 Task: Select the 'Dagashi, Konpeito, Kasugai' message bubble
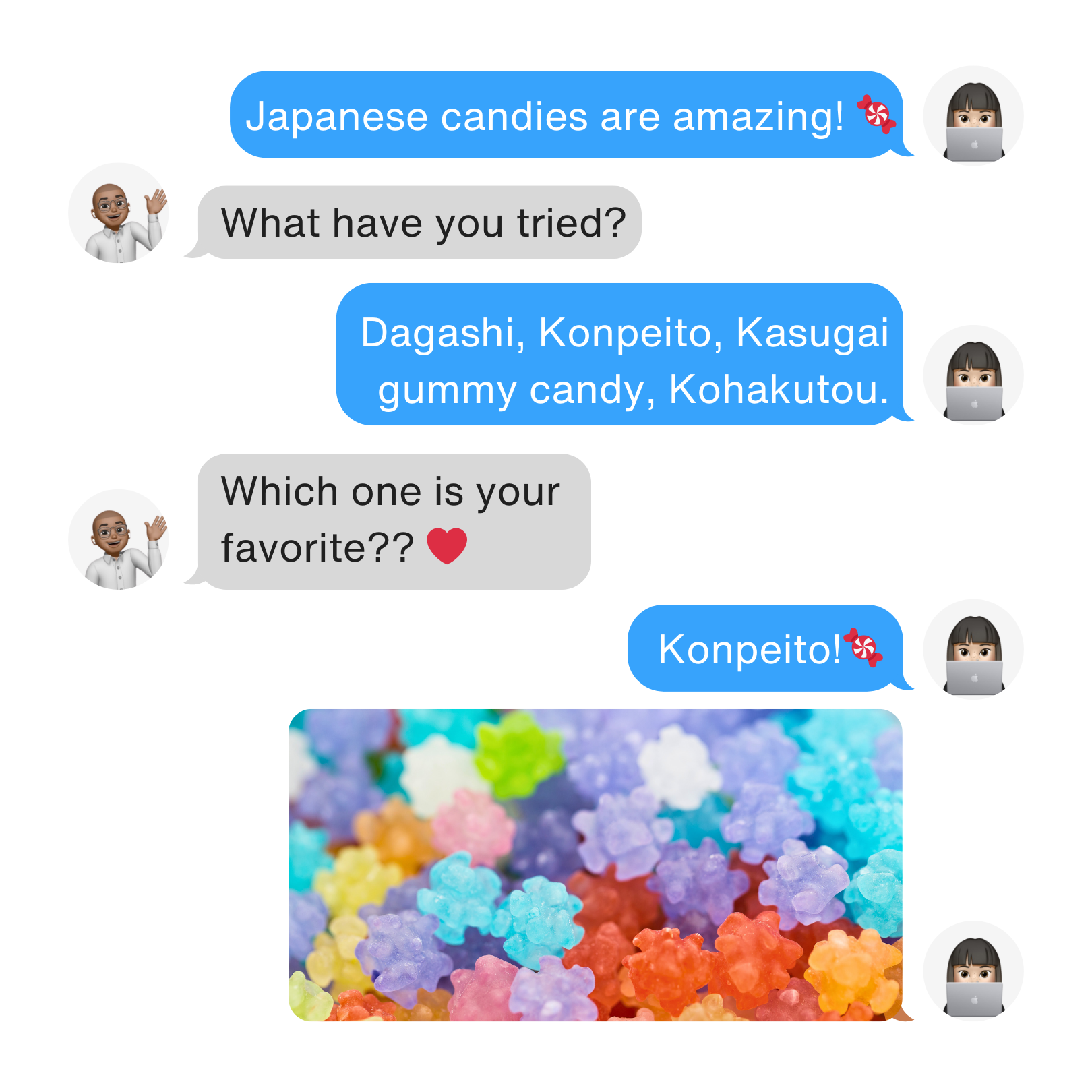click(624, 354)
